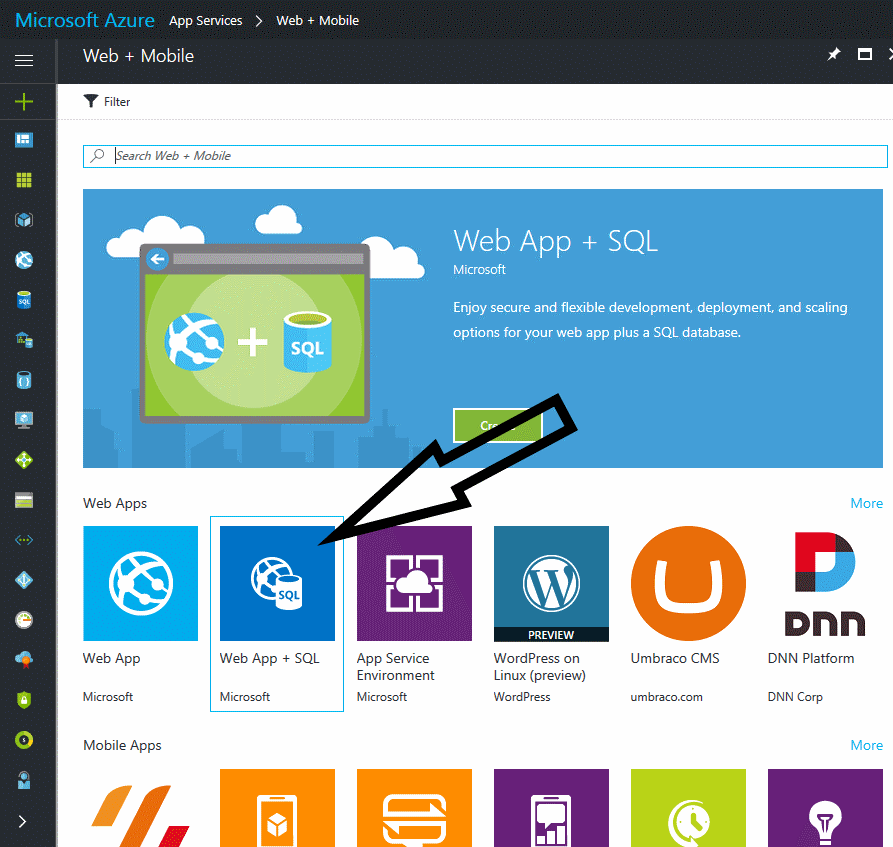Focus the Search Web + Mobile field

click(485, 156)
